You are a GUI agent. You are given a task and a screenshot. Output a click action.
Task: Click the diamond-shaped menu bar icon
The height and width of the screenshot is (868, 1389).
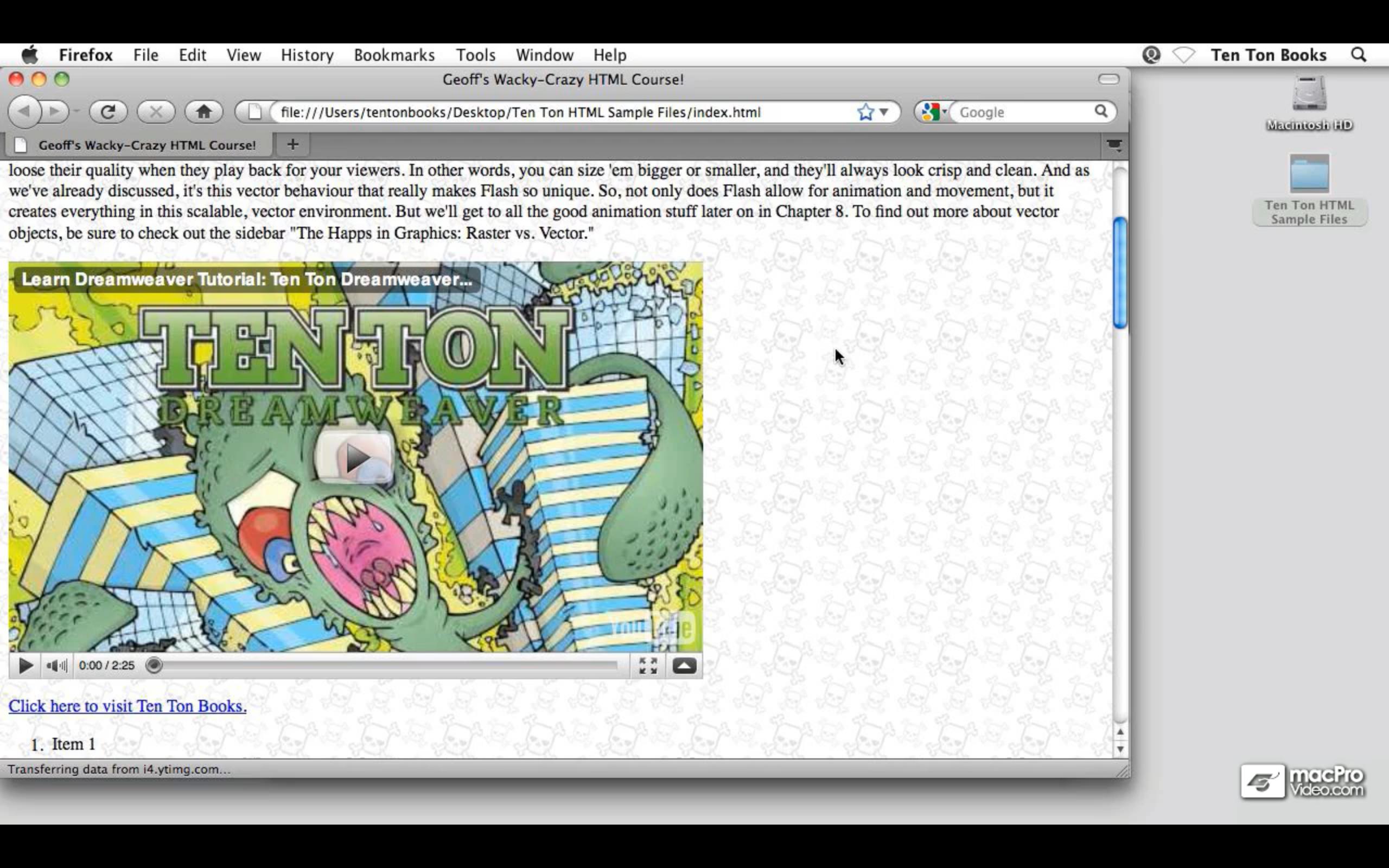tap(1183, 55)
